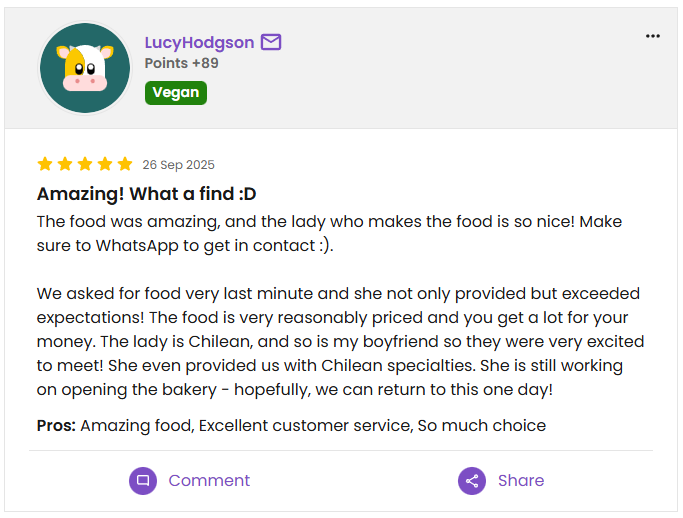
Task: Click the Share text label
Action: coord(521,481)
